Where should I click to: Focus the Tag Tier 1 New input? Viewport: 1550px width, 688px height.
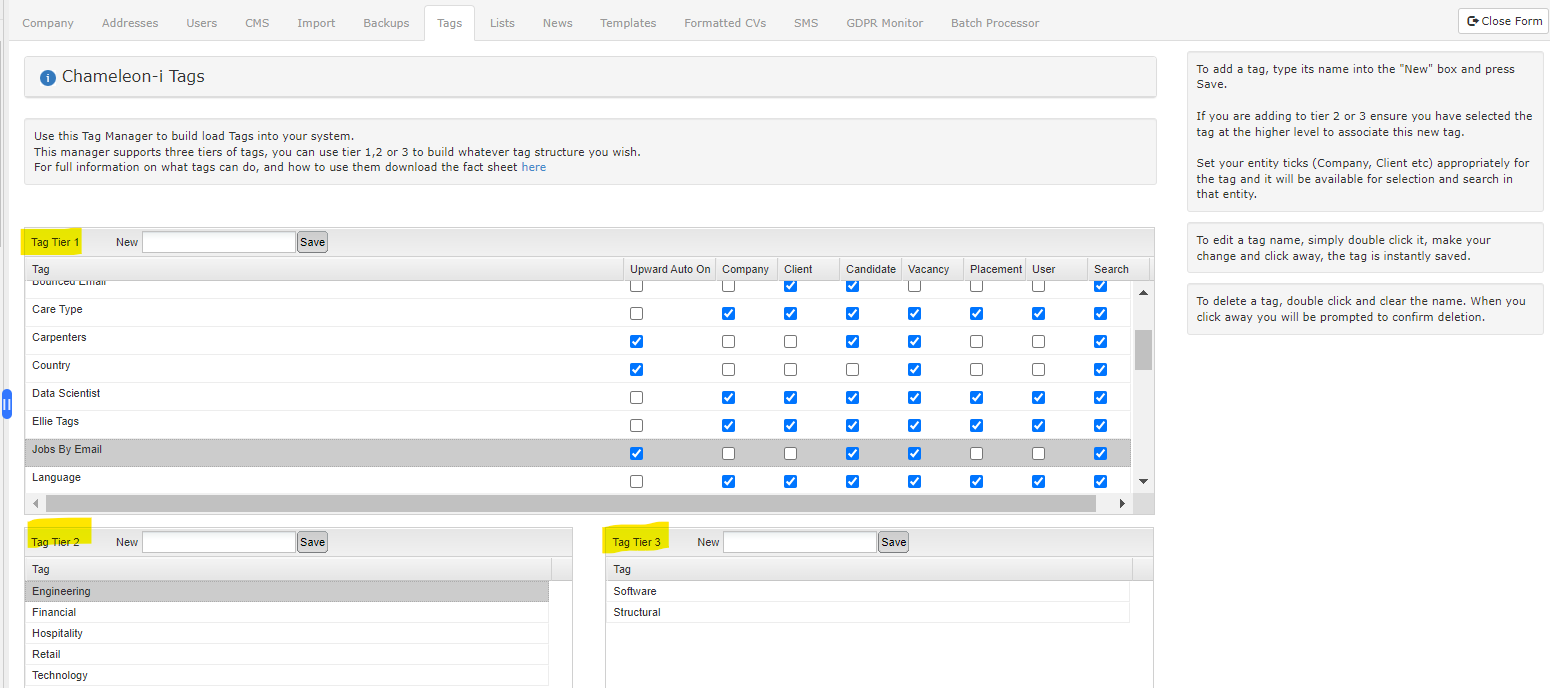pos(219,242)
